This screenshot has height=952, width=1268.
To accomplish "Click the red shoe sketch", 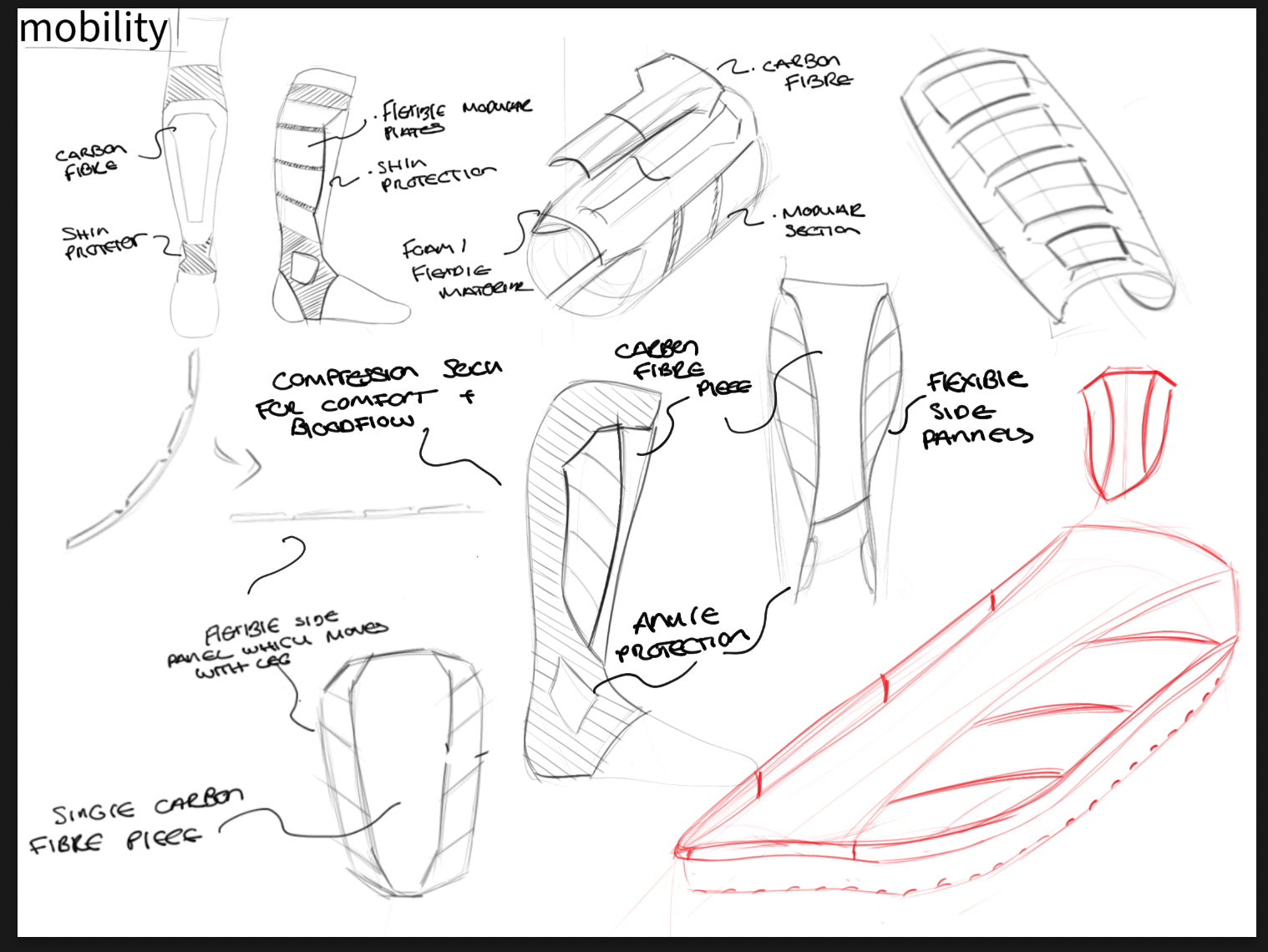I will coord(956,708).
